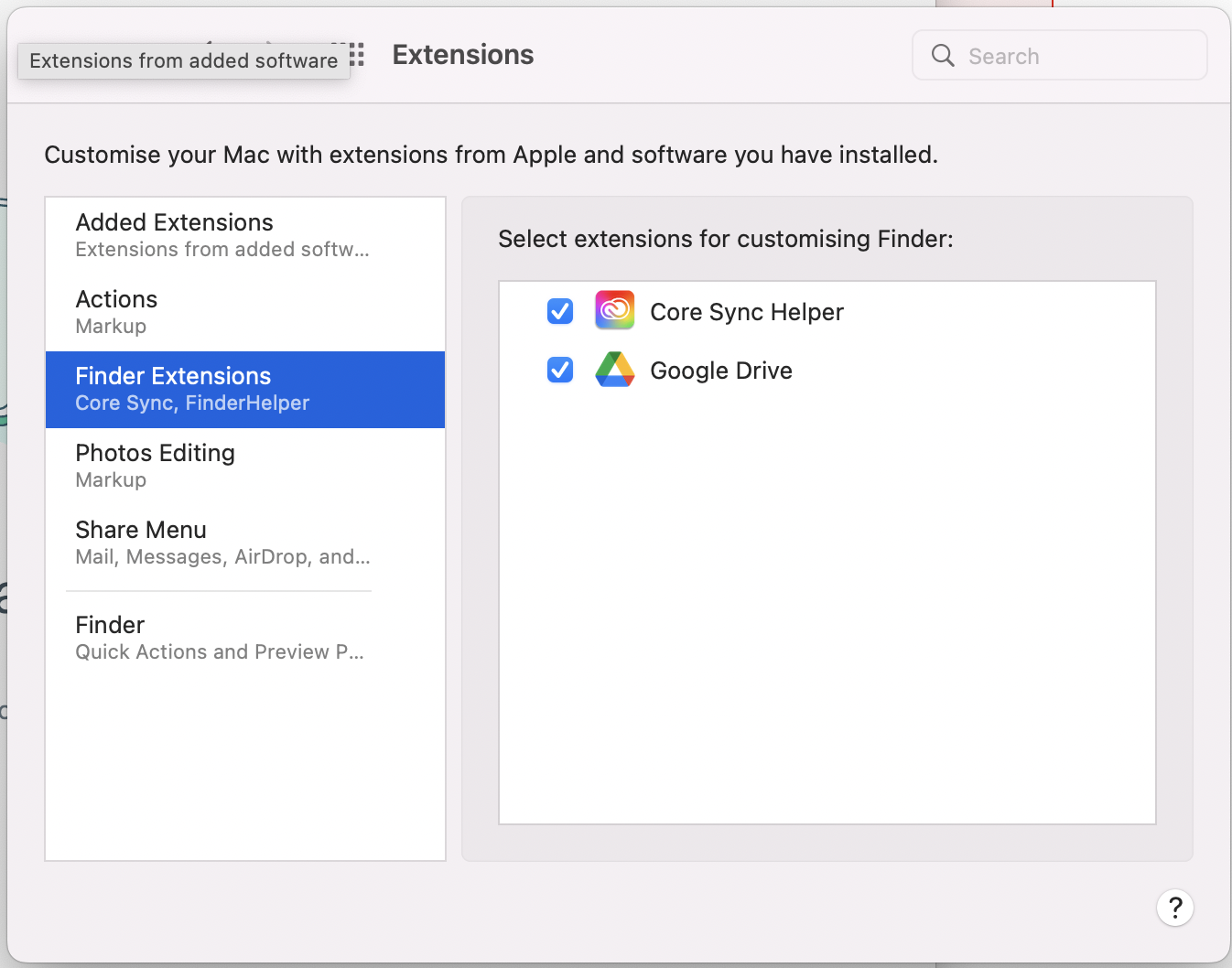The width and height of the screenshot is (1232, 968).
Task: Click the 'Select extensions for customising Finder' heading
Action: pos(725,239)
